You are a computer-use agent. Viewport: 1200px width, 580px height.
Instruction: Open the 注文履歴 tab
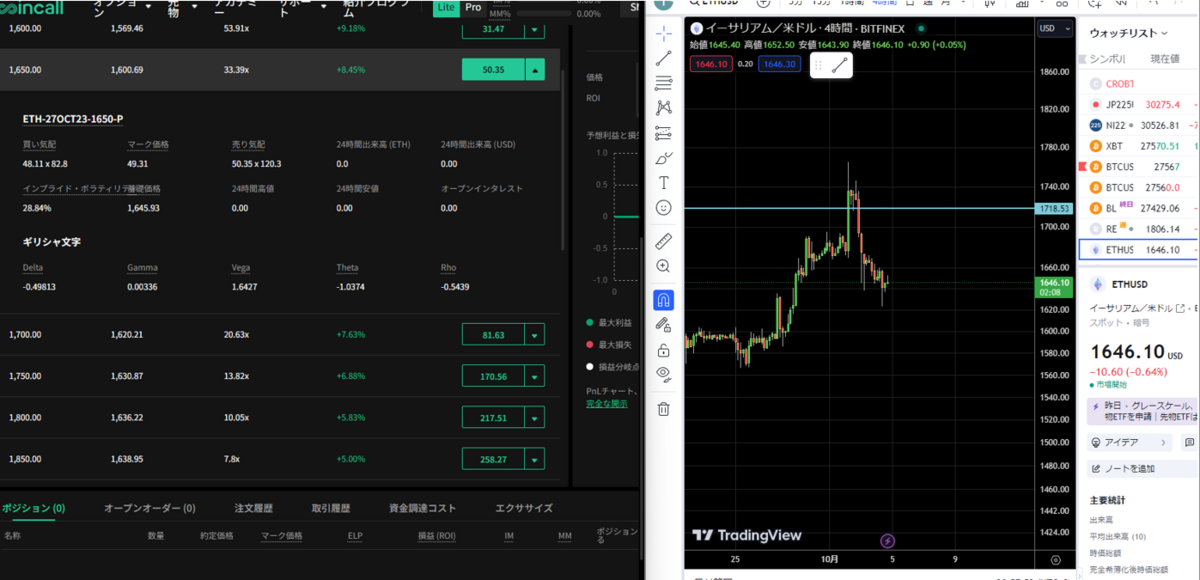pos(254,508)
